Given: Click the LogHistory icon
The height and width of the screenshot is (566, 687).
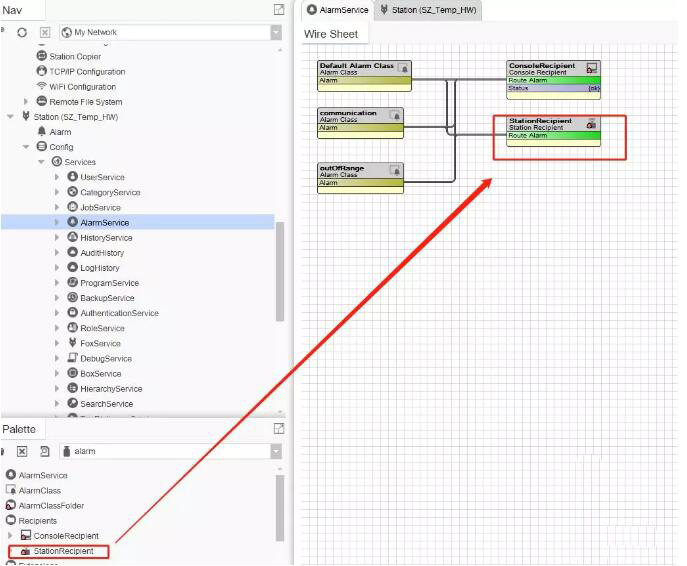Looking at the screenshot, I should [72, 267].
